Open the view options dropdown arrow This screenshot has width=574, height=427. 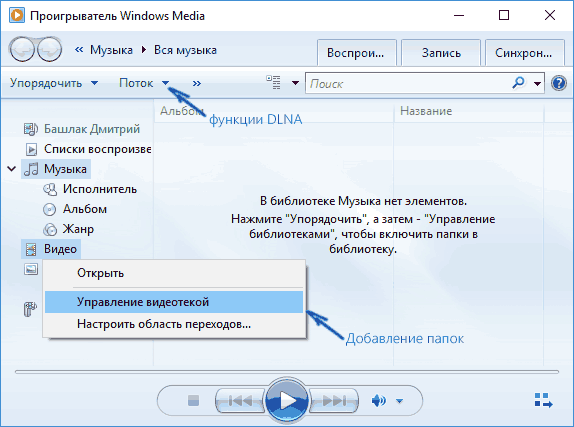[295, 83]
